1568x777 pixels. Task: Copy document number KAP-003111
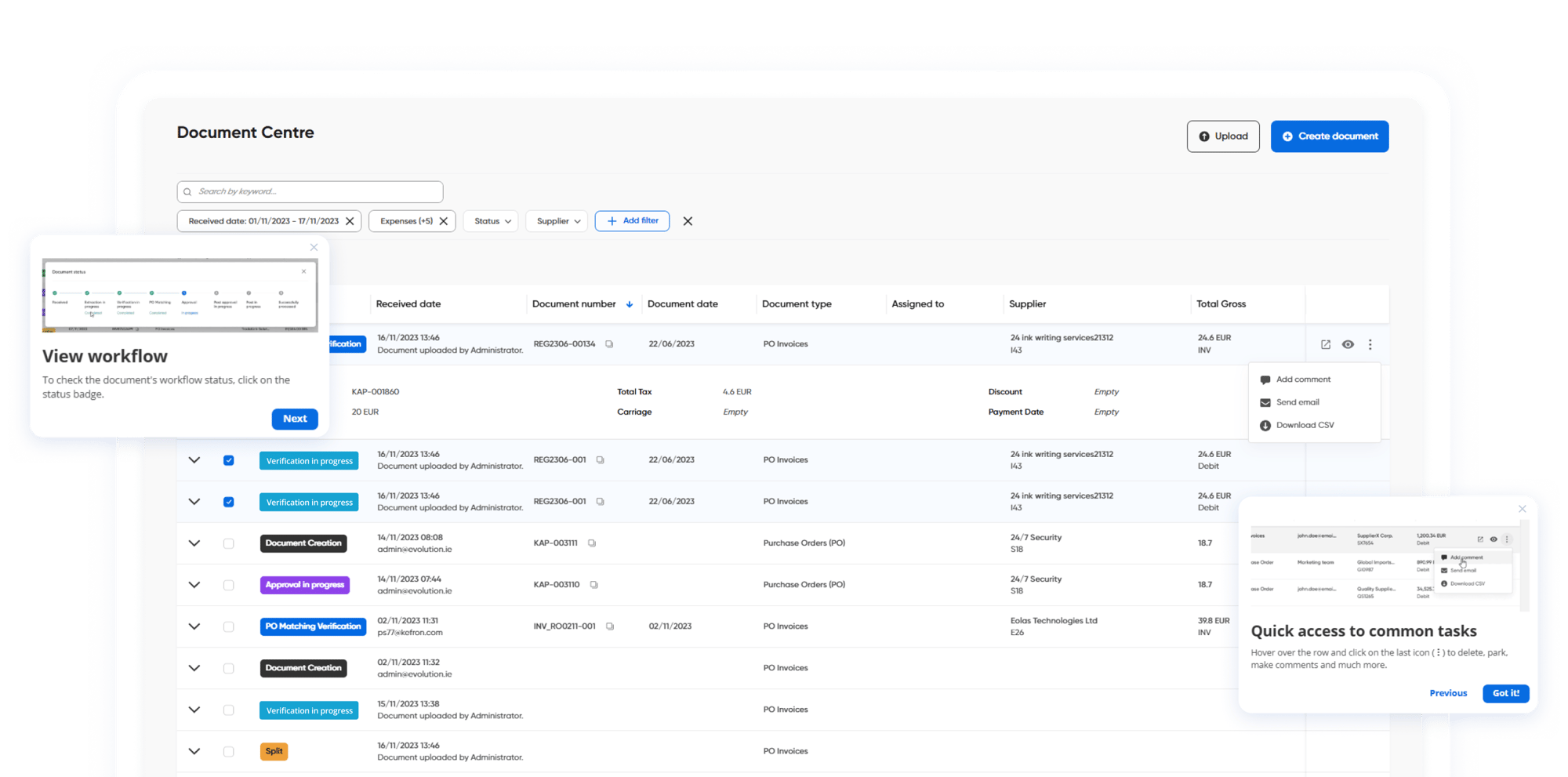point(592,543)
